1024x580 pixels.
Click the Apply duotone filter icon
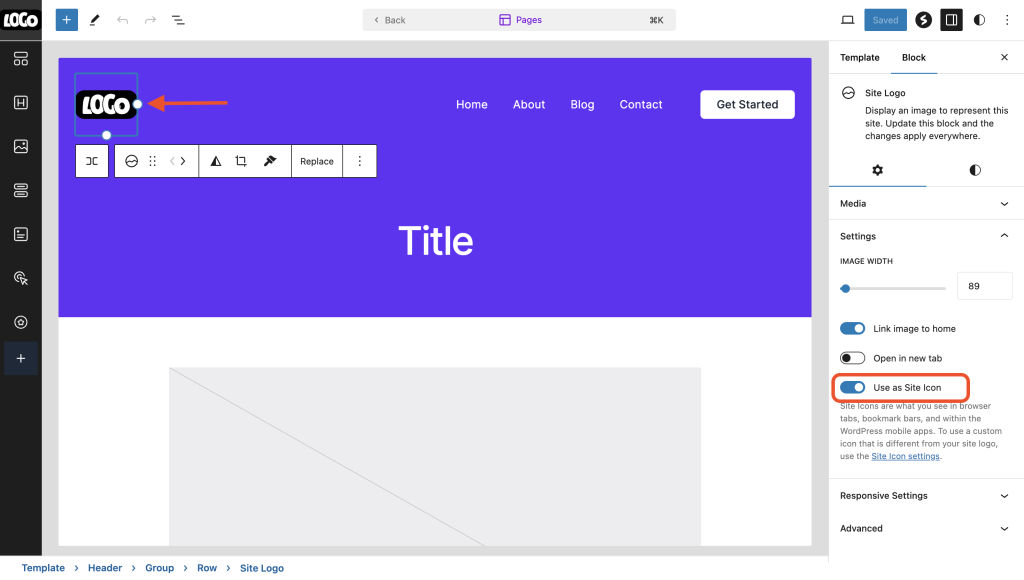(x=216, y=160)
